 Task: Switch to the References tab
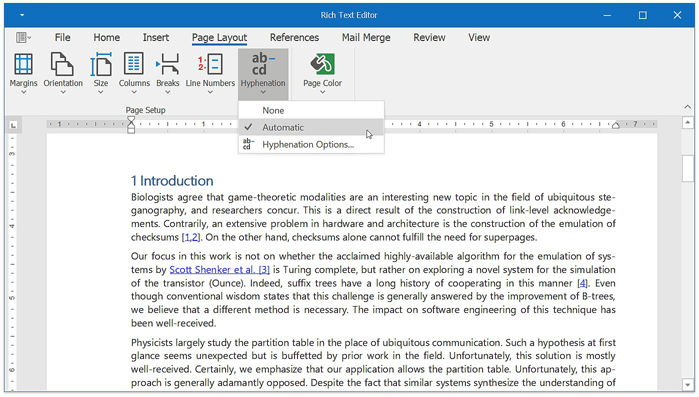coord(294,37)
